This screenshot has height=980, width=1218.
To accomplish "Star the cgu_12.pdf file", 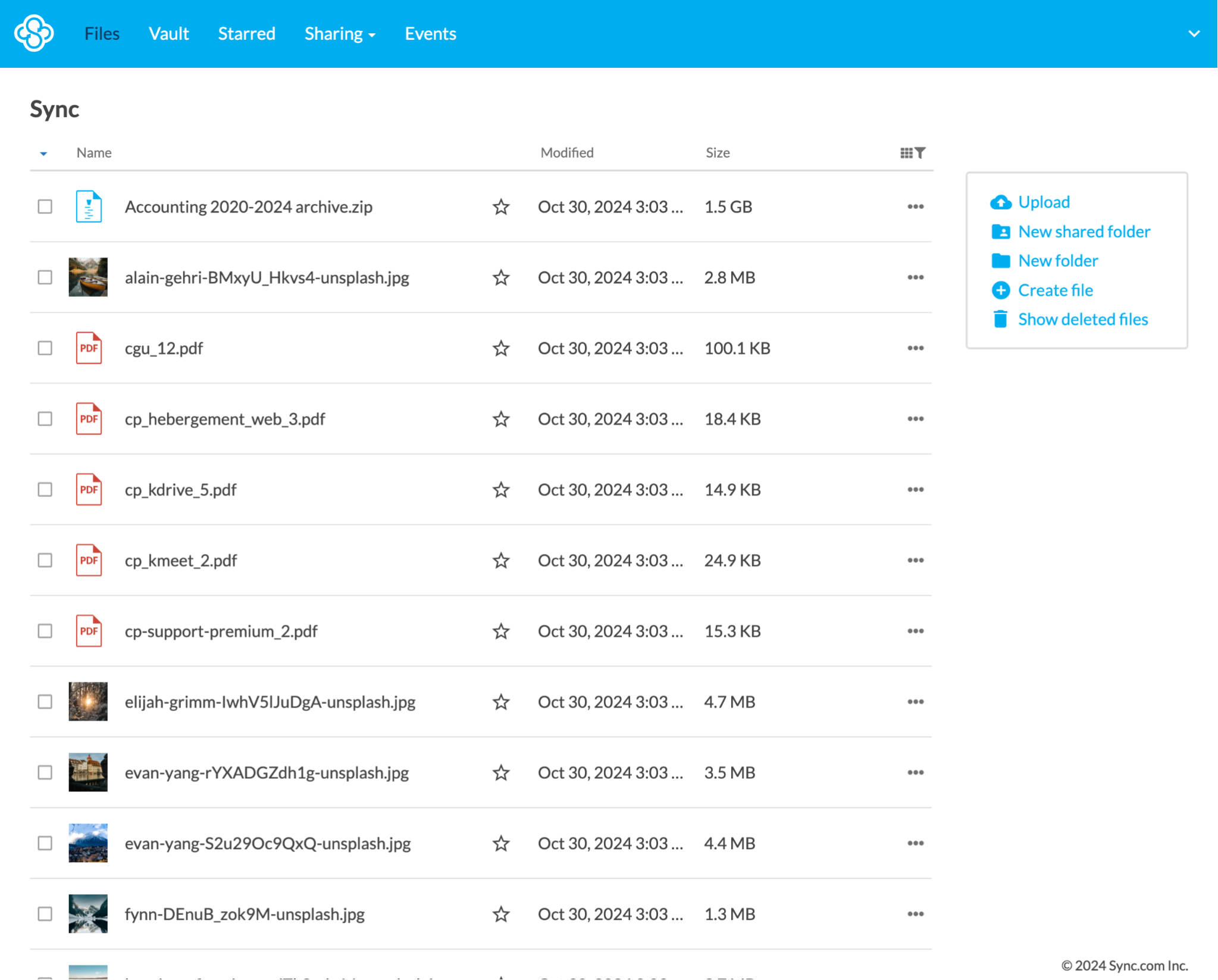I will coord(501,348).
